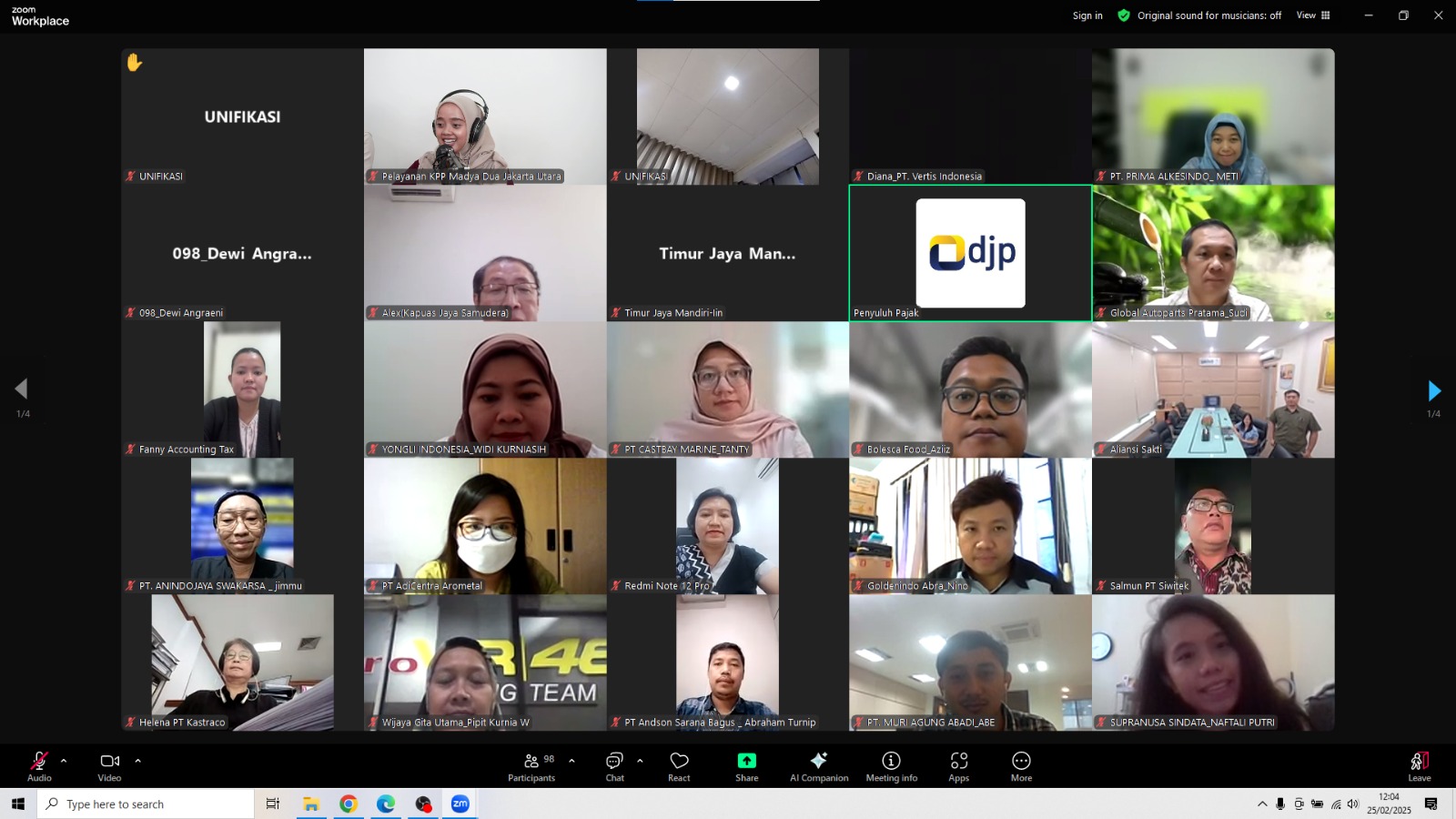
Task: Click the green Share screen icon
Action: pos(746,761)
